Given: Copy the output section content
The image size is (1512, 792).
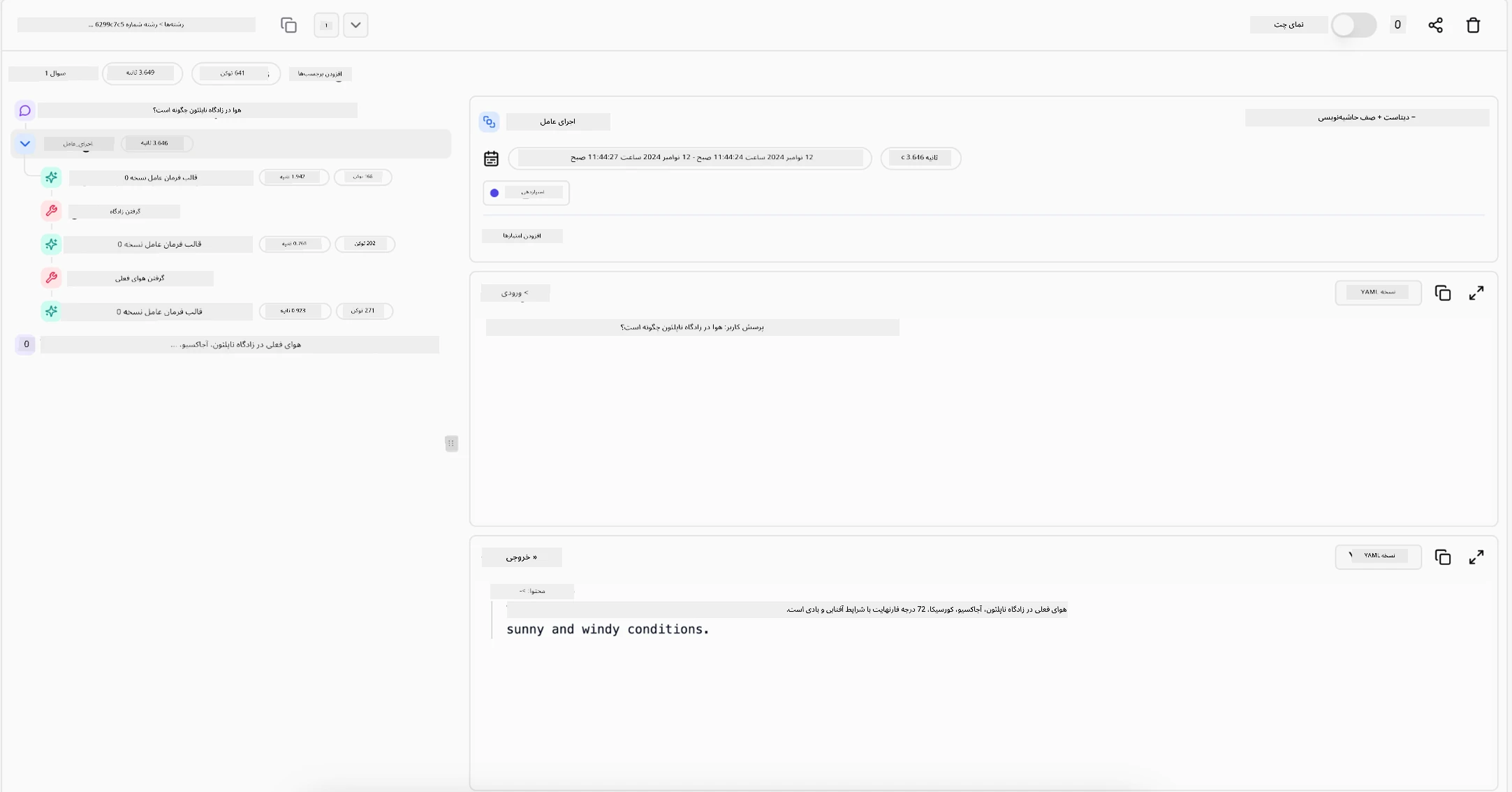Looking at the screenshot, I should 1443,557.
